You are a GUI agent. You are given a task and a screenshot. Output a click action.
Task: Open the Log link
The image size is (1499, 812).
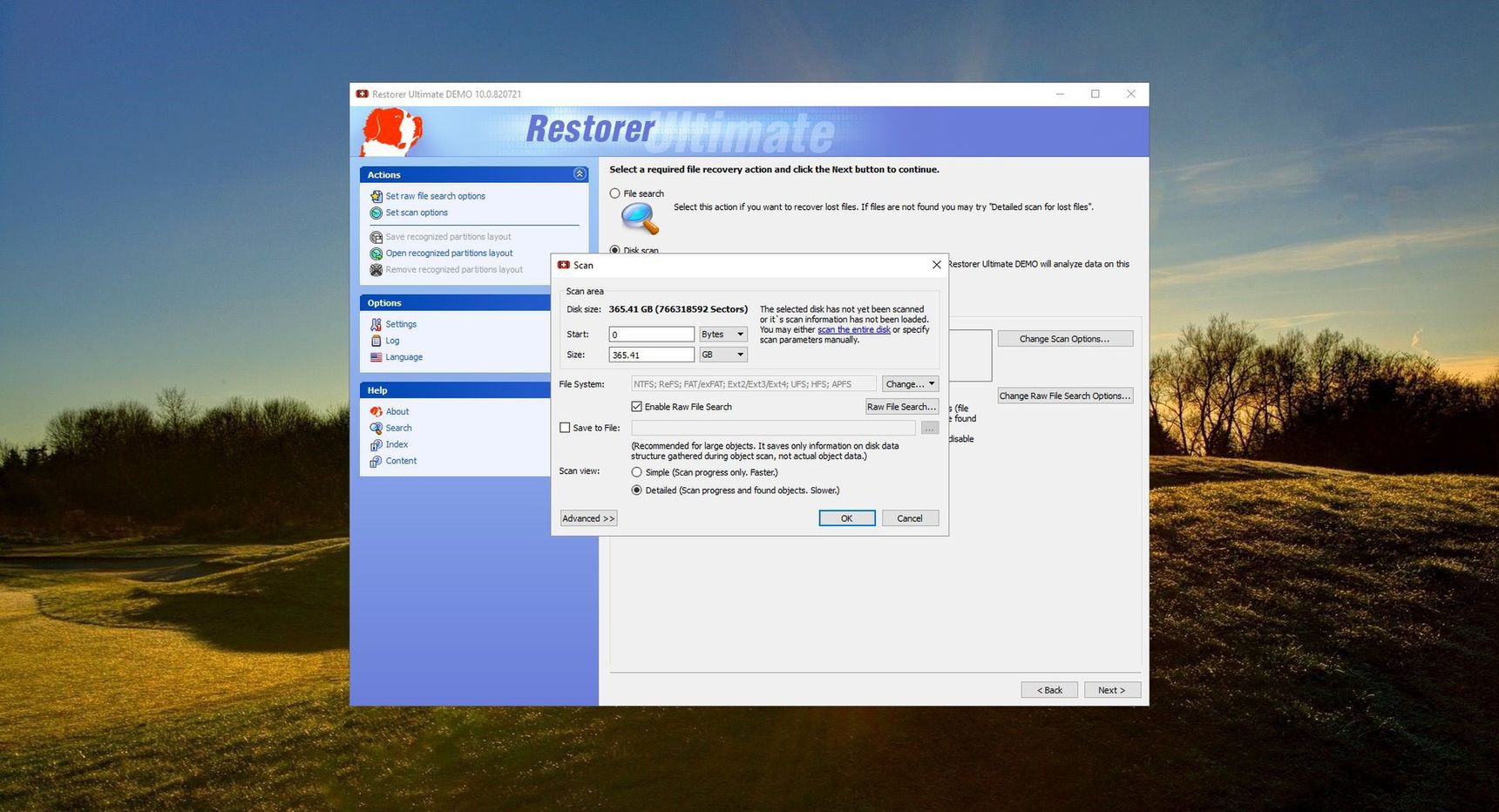click(x=392, y=341)
